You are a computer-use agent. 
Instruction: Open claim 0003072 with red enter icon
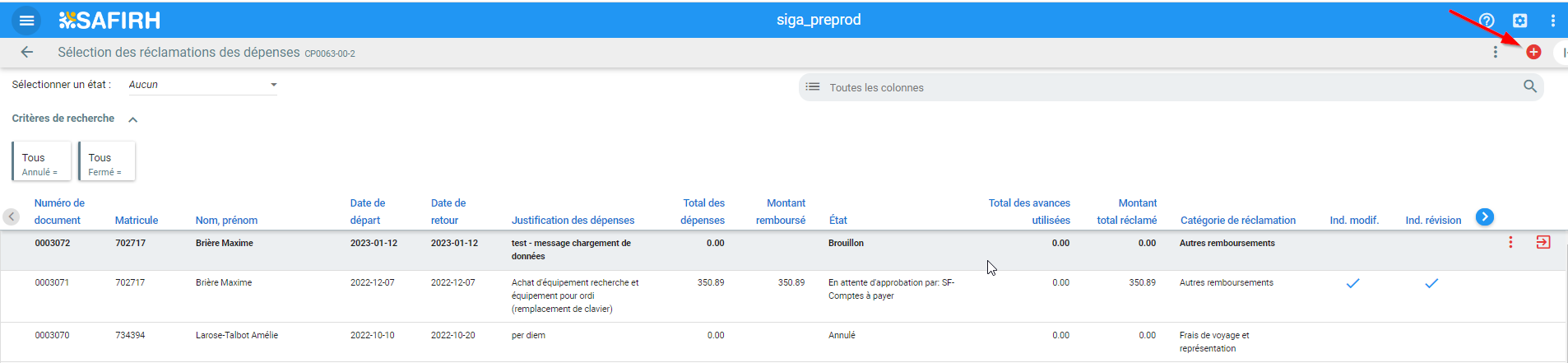[x=1543, y=242]
